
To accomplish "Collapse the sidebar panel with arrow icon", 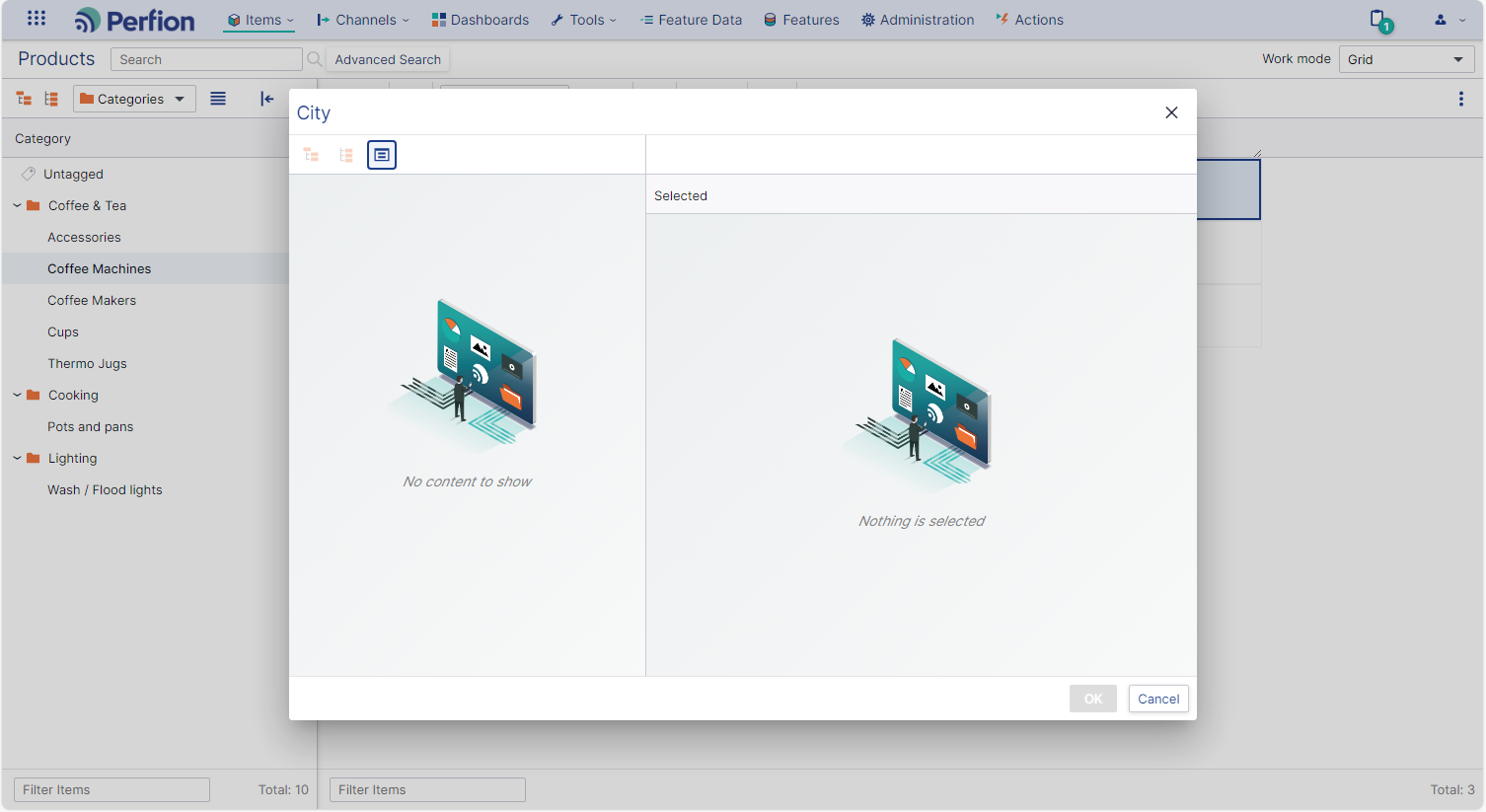I will [266, 99].
